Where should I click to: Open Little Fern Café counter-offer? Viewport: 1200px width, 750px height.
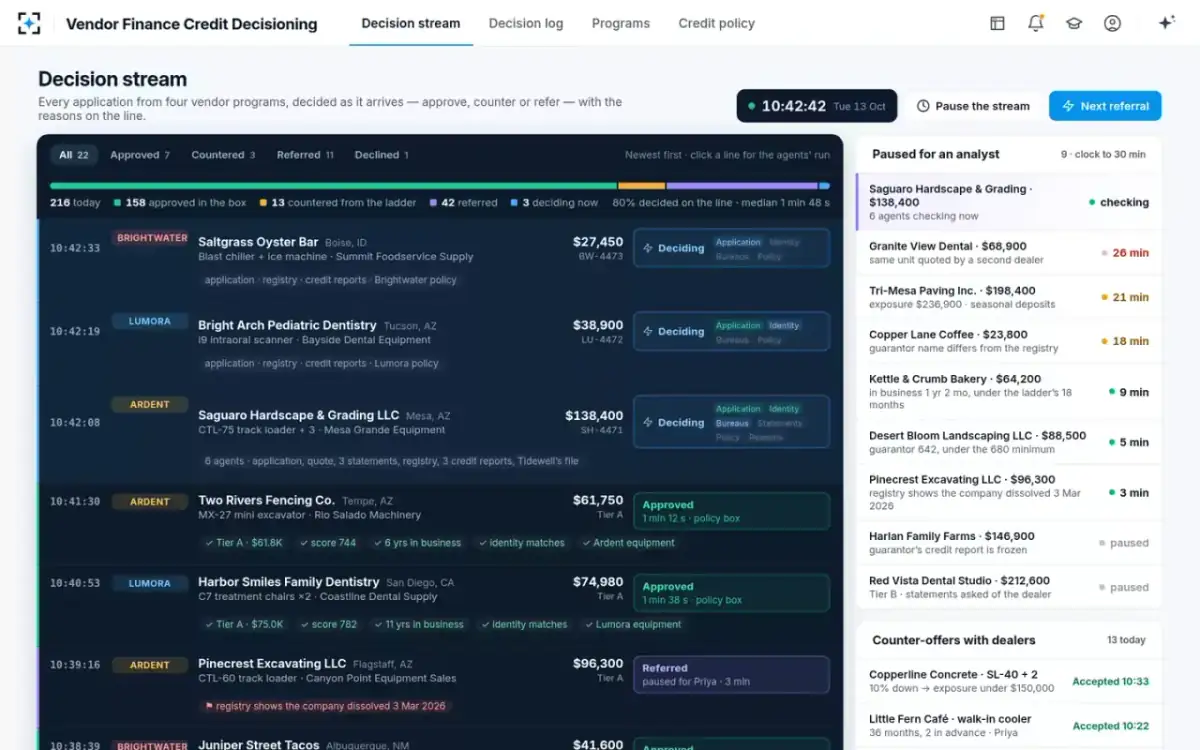coord(1009,725)
